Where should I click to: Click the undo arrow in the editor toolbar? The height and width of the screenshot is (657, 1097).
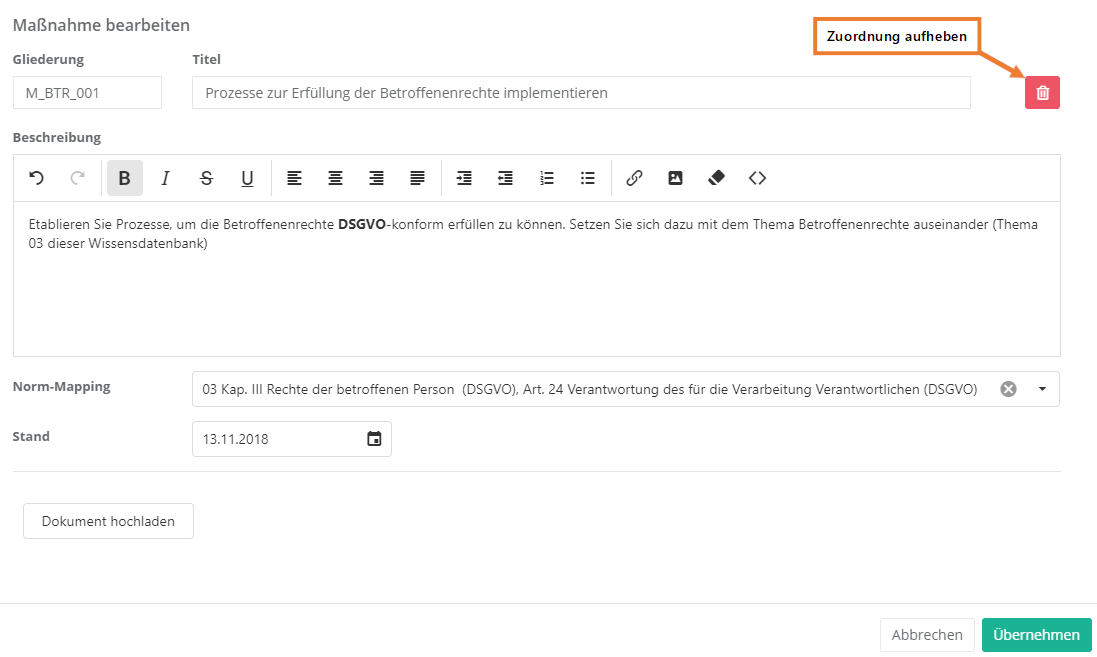pyautogui.click(x=37, y=178)
